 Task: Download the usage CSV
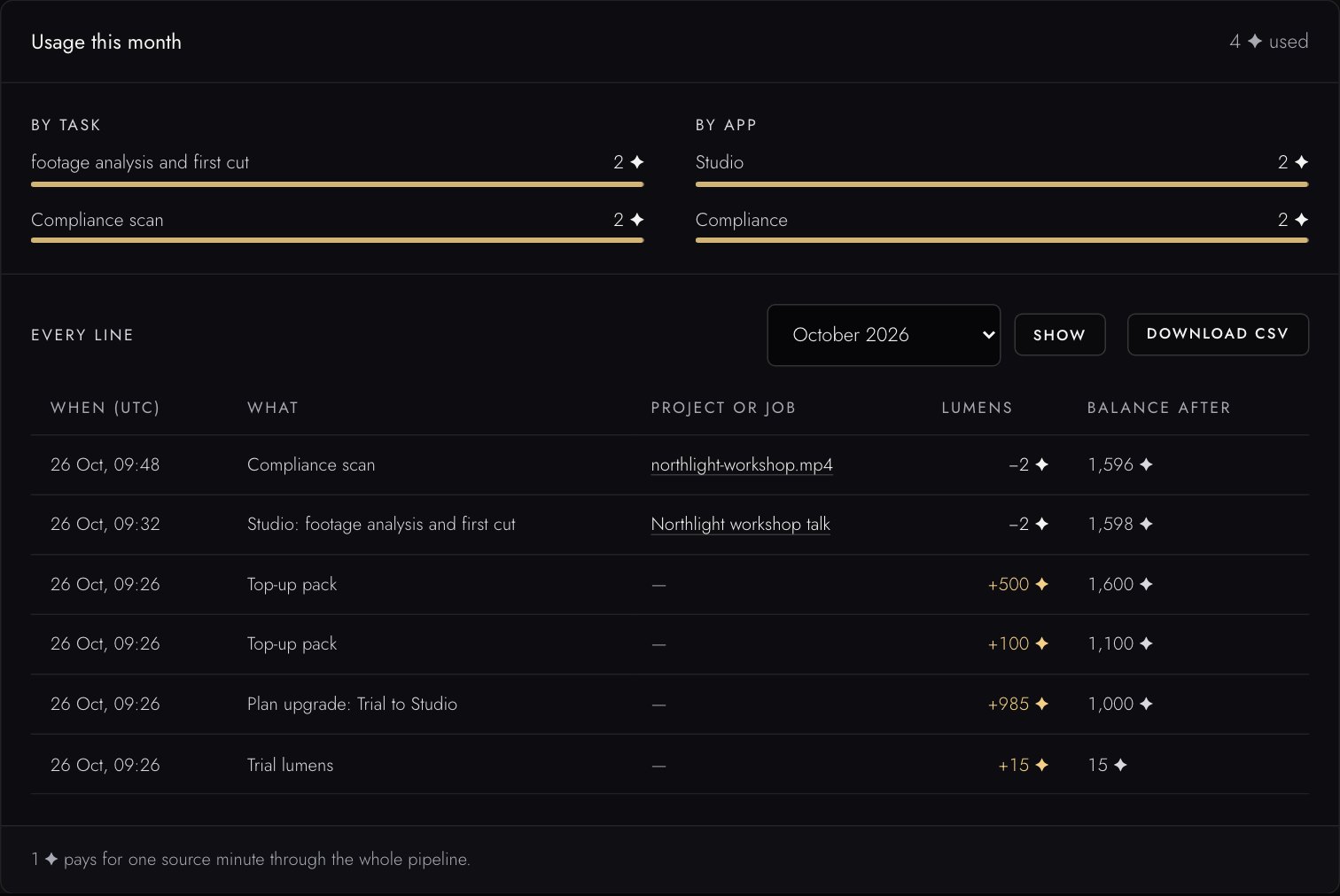pyautogui.click(x=1218, y=334)
